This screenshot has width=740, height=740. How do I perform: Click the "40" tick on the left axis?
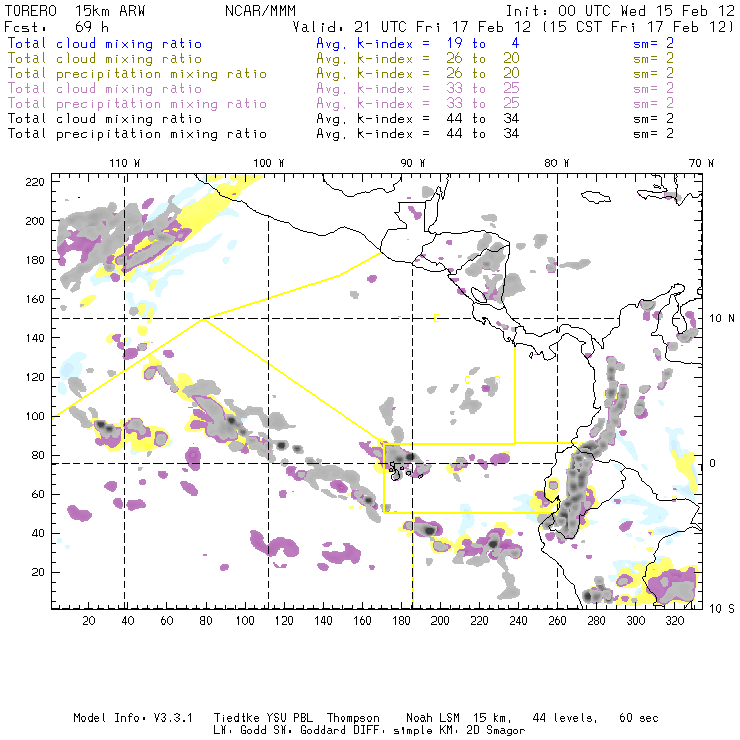(38, 533)
